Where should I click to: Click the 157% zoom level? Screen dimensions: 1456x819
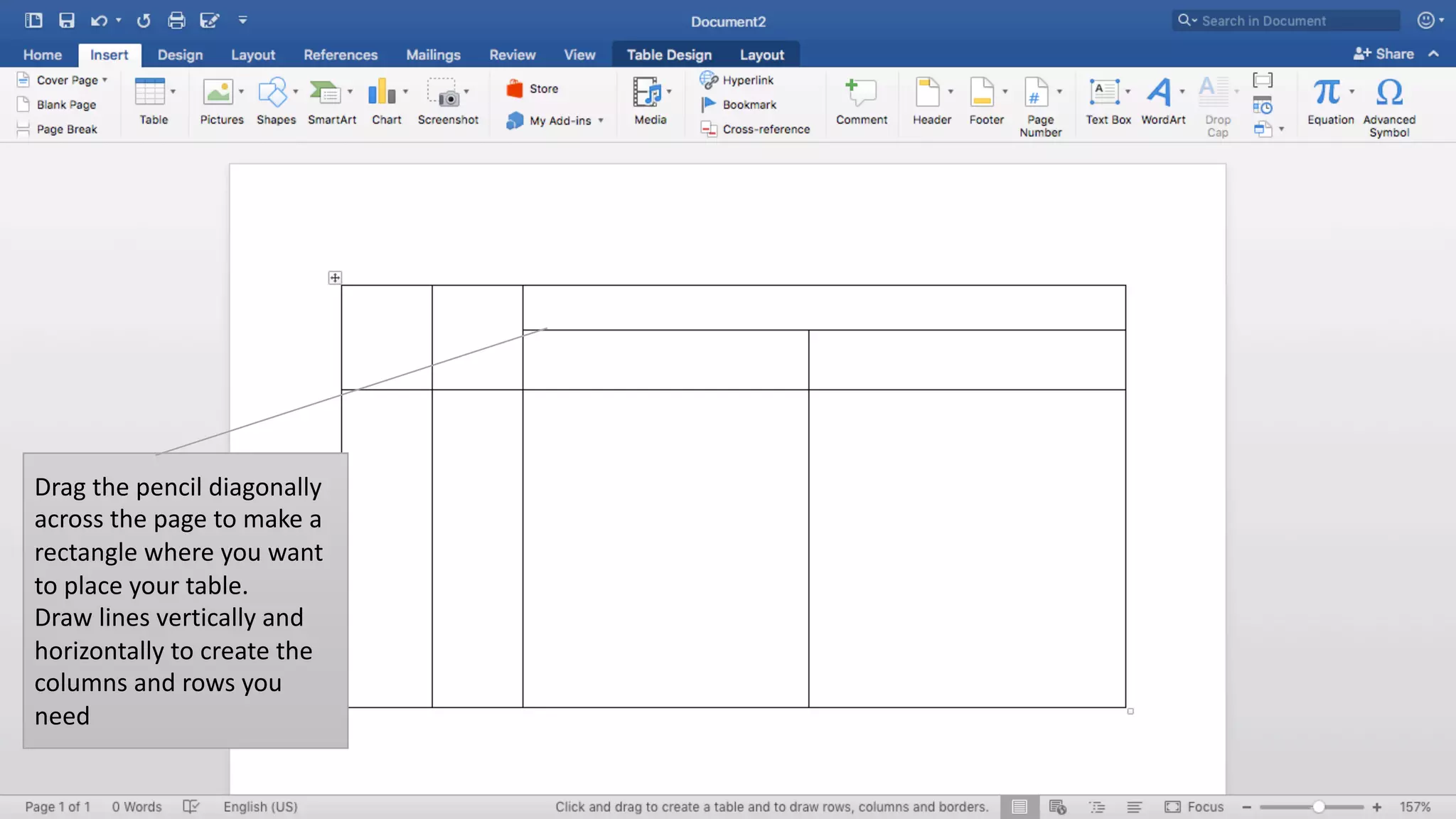[x=1415, y=807]
